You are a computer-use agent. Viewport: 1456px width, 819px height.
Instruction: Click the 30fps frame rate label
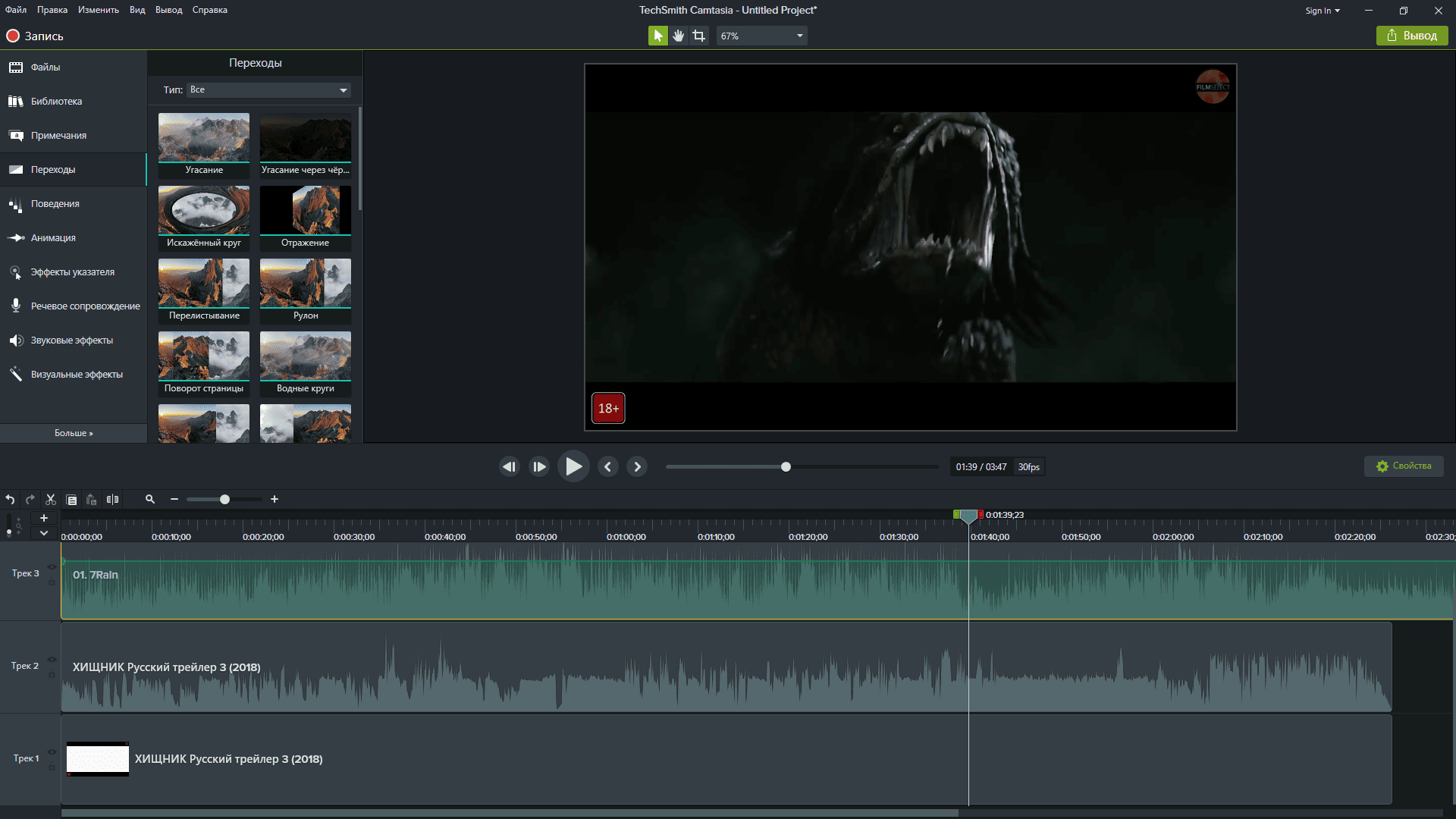[1028, 466]
